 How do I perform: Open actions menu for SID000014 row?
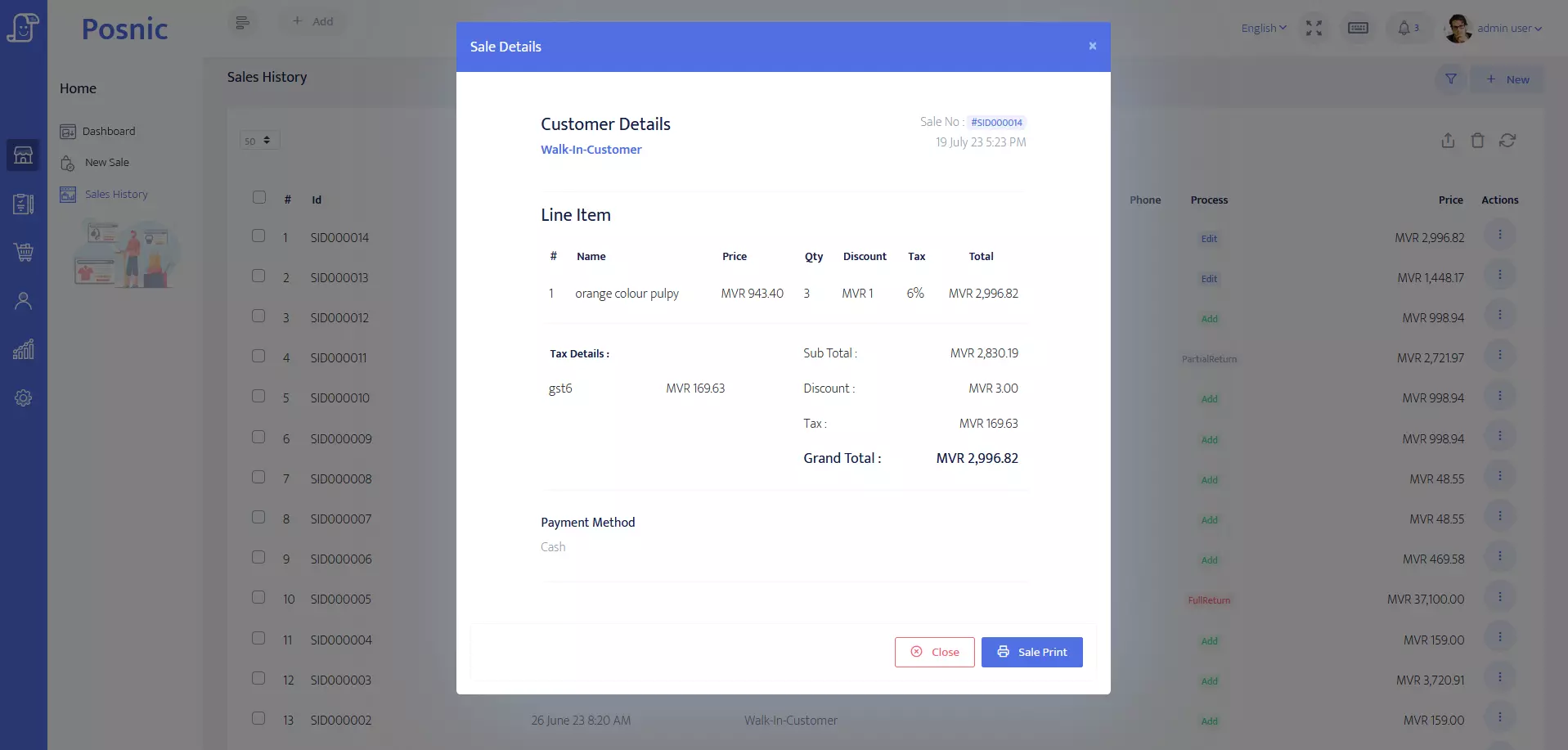click(x=1499, y=236)
